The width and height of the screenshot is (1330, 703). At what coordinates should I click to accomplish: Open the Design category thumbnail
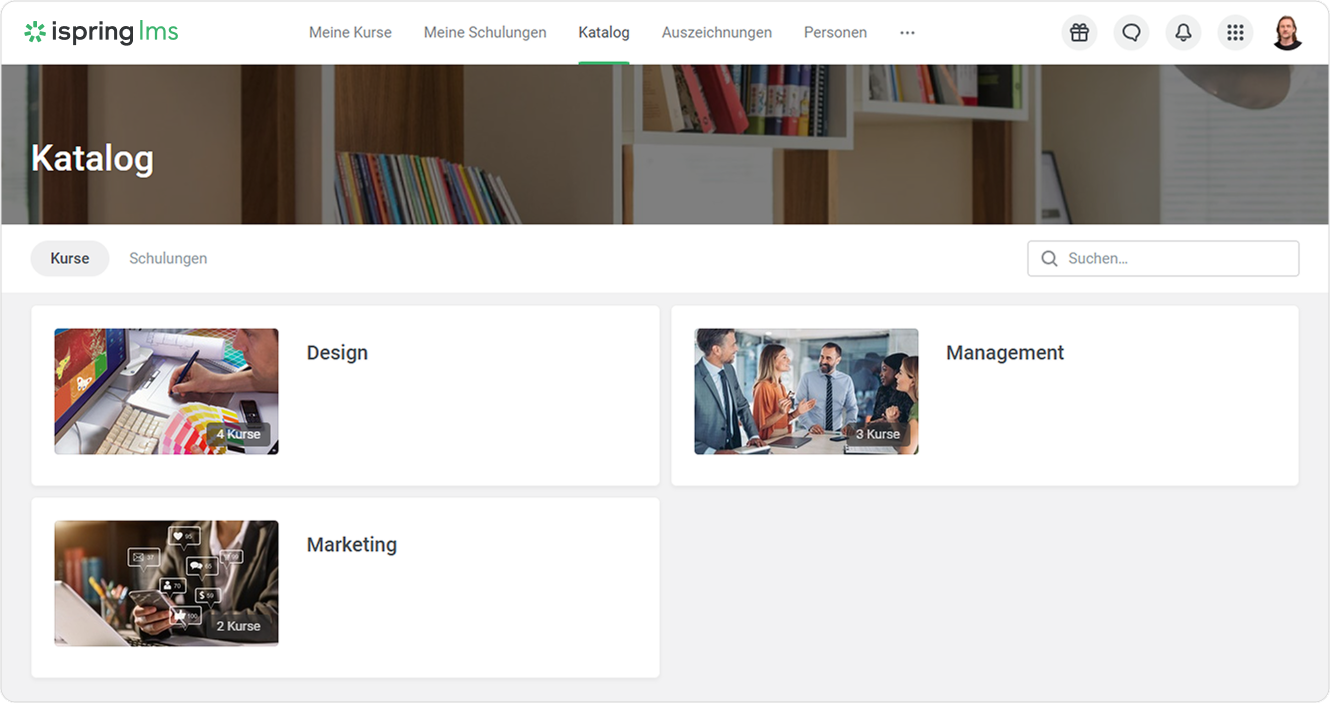tap(166, 391)
